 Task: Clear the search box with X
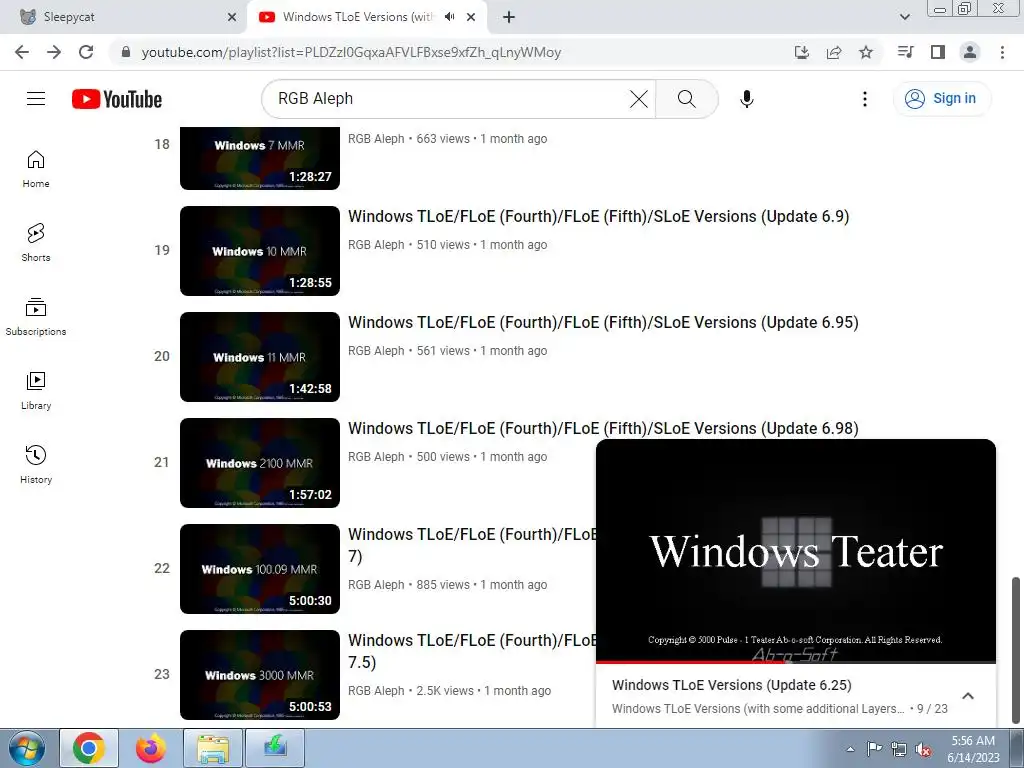tap(639, 99)
